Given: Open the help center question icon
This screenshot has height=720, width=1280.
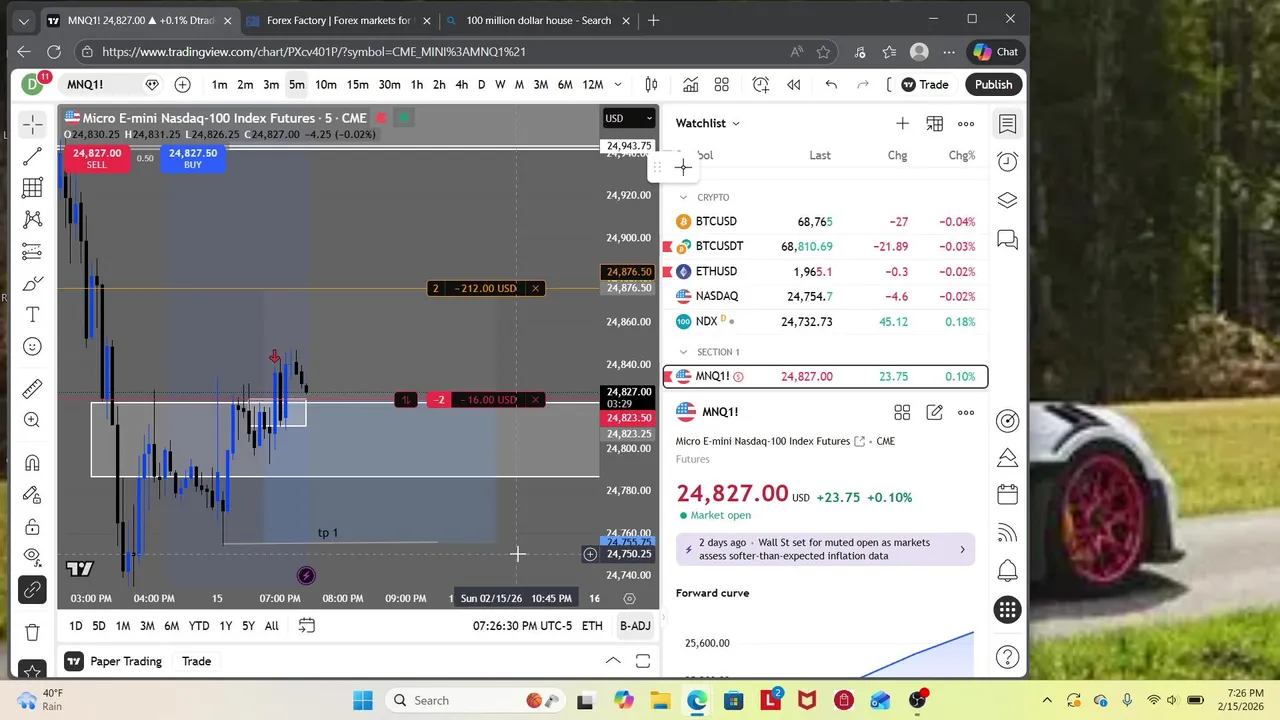Looking at the screenshot, I should click(1007, 657).
